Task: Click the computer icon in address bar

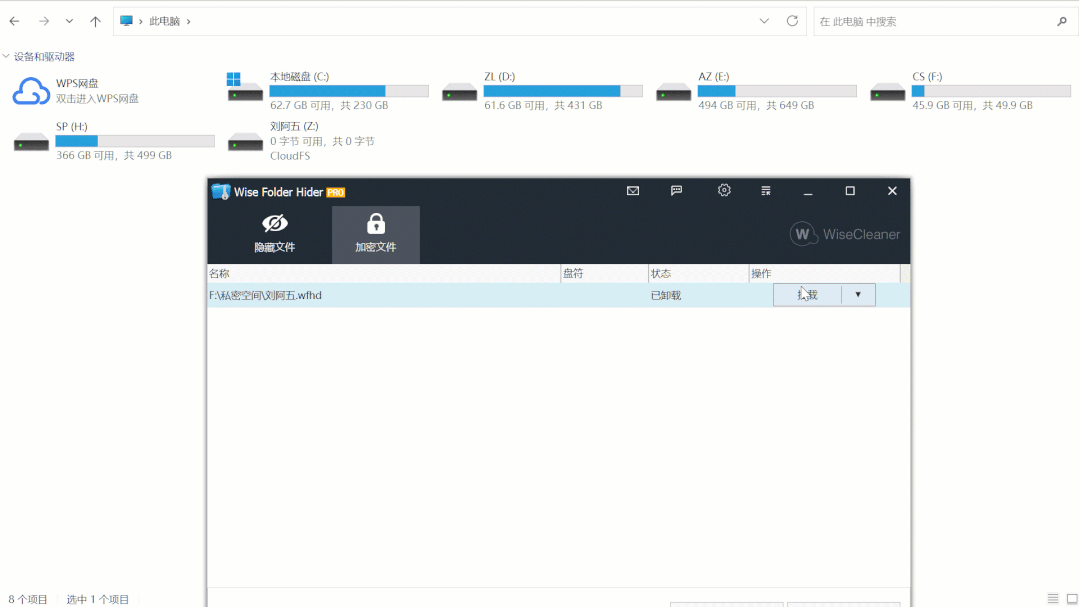Action: (127, 21)
